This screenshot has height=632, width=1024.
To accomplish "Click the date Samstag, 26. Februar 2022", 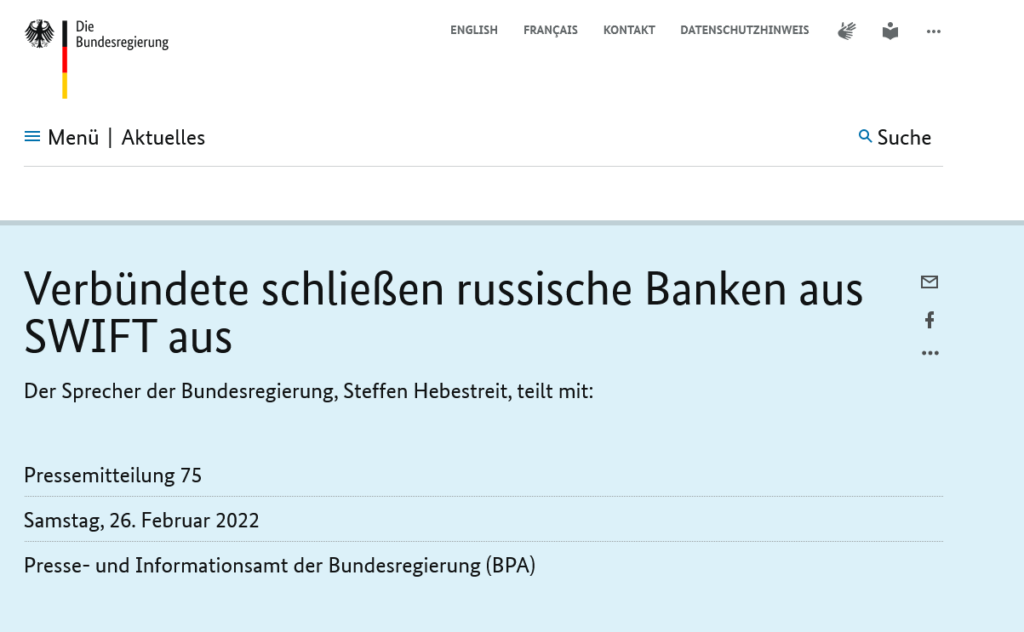I will tap(141, 520).
